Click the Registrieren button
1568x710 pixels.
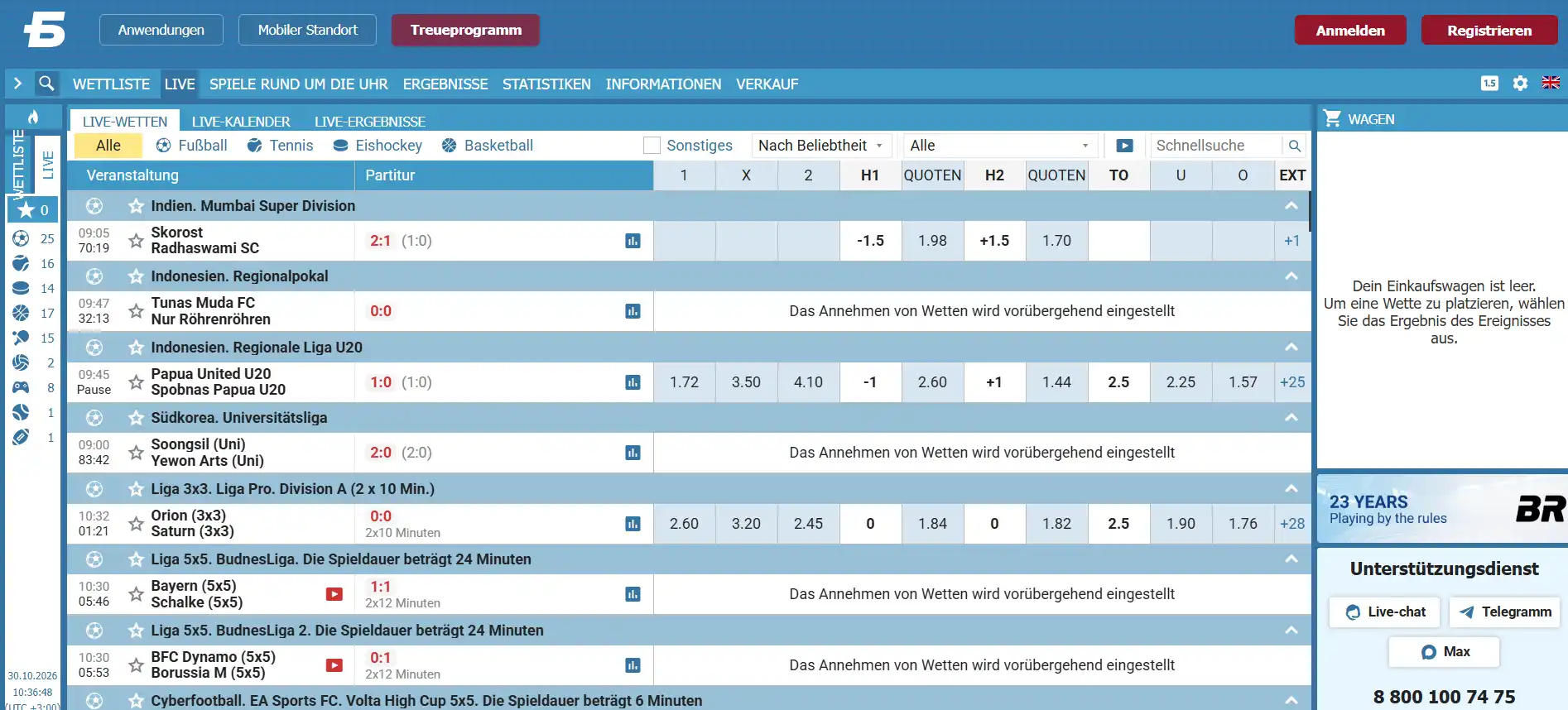click(1489, 31)
